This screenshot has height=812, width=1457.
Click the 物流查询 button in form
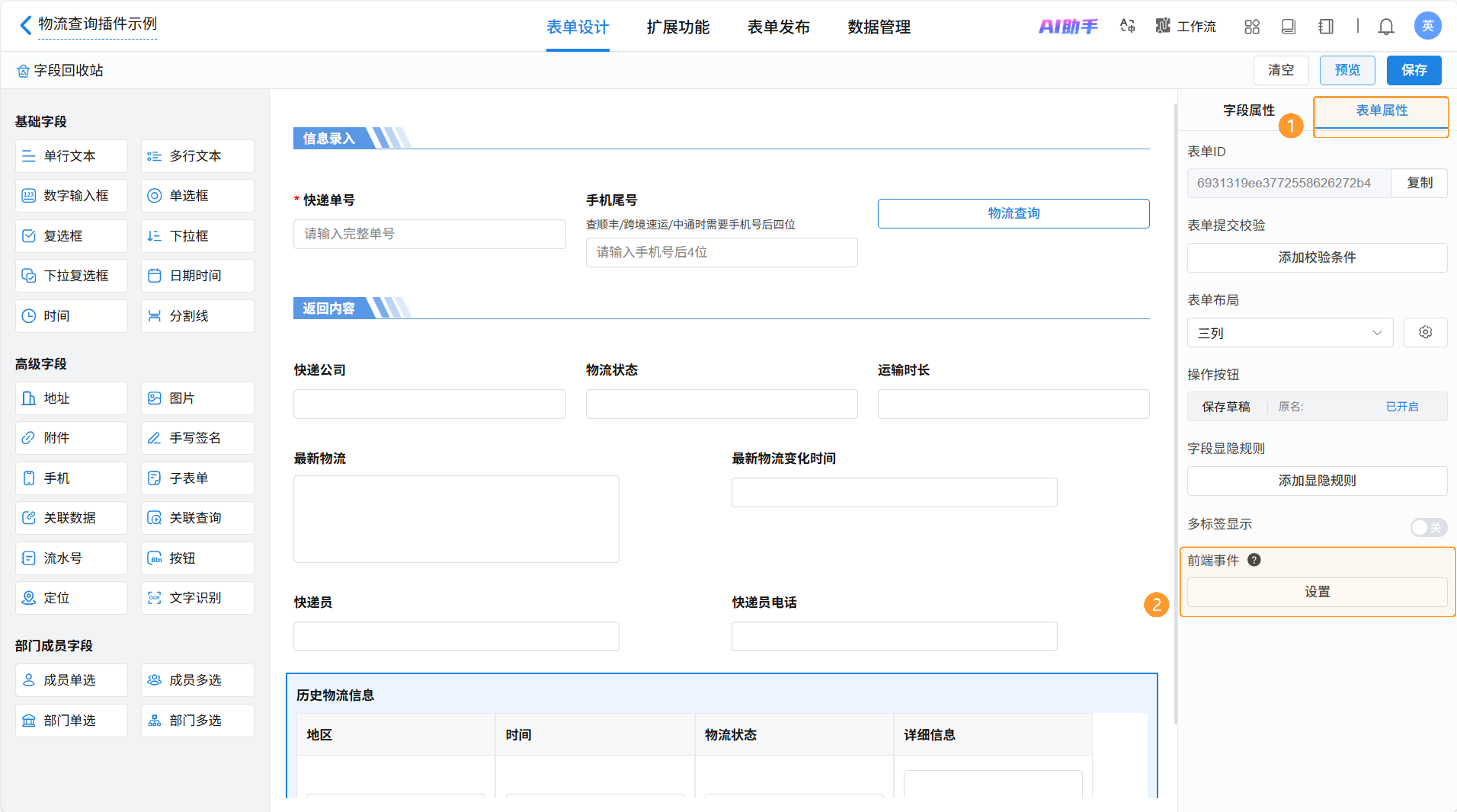pyautogui.click(x=1013, y=213)
